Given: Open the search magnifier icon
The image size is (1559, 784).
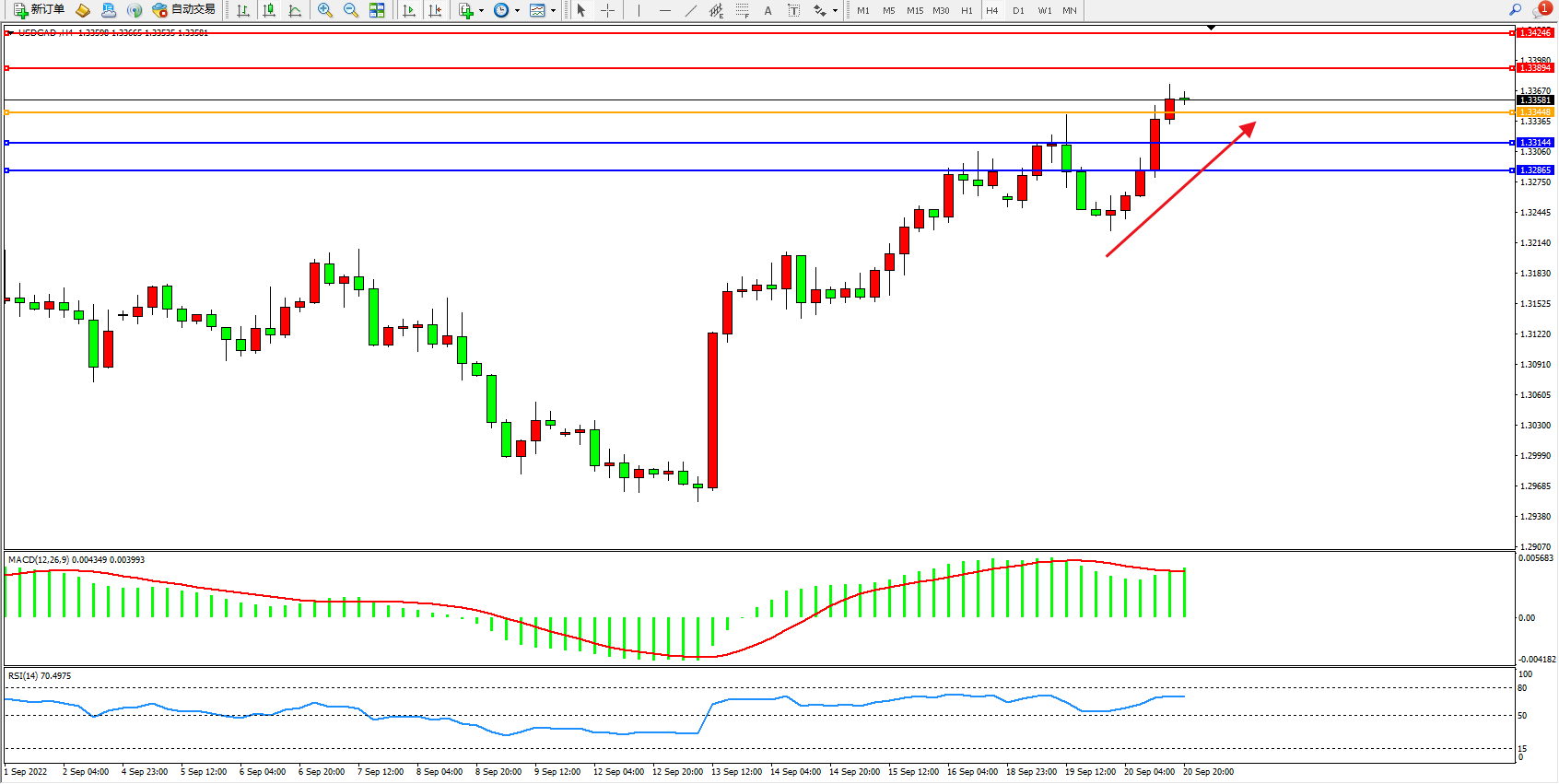Looking at the screenshot, I should pyautogui.click(x=1515, y=10).
